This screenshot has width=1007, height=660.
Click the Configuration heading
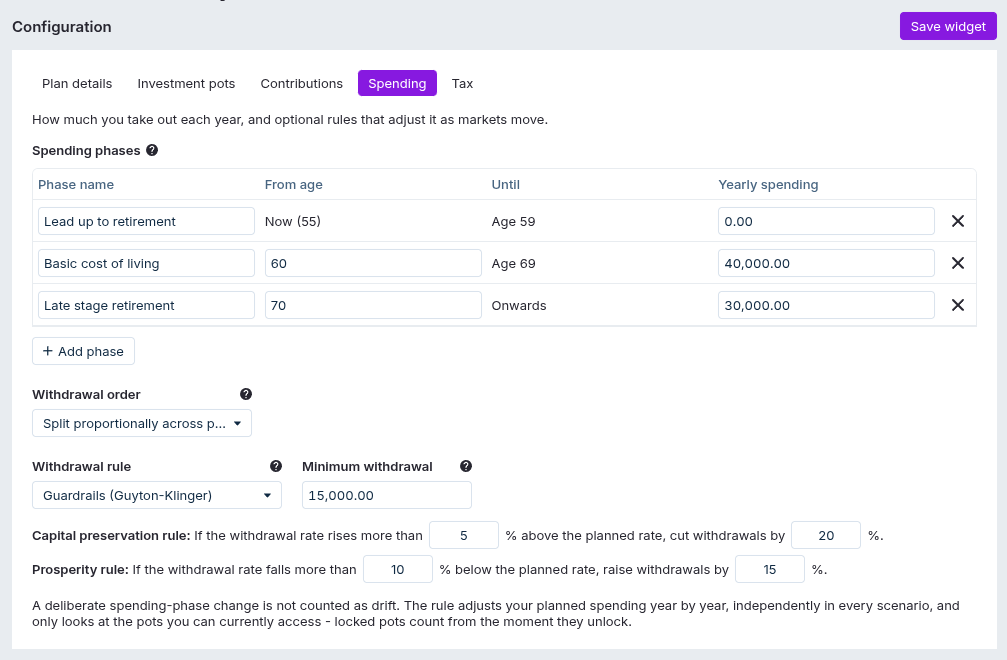[x=62, y=27]
